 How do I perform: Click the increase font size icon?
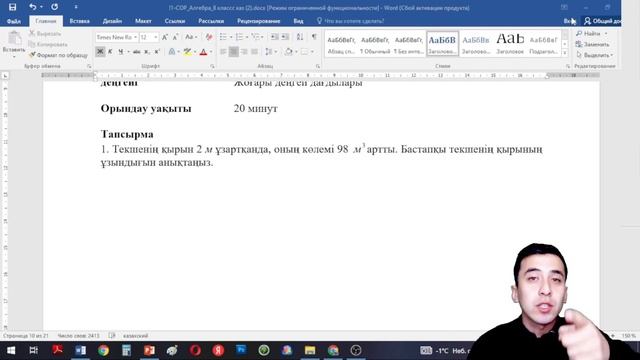pyautogui.click(x=165, y=37)
